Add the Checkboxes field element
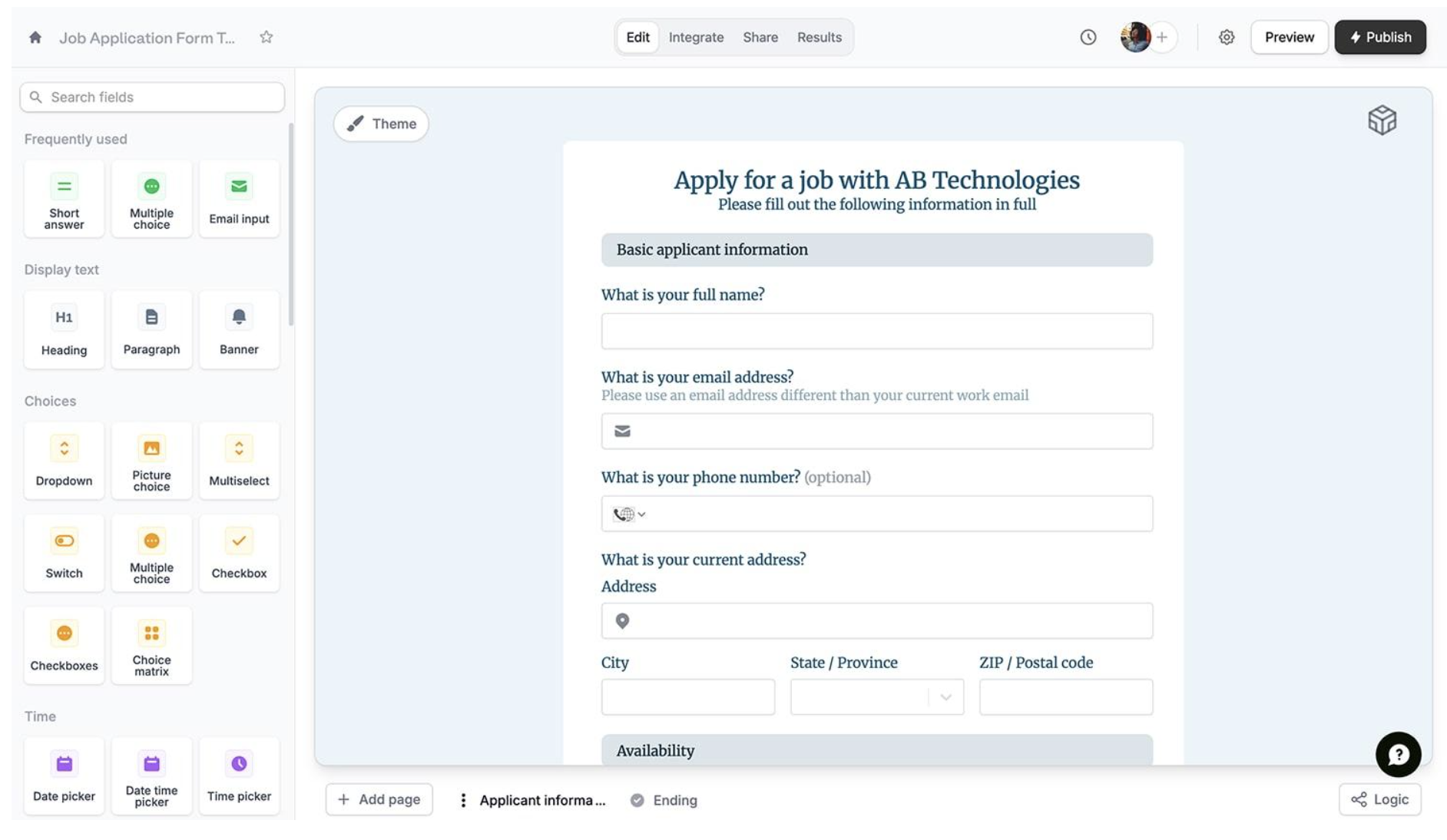 pos(64,645)
